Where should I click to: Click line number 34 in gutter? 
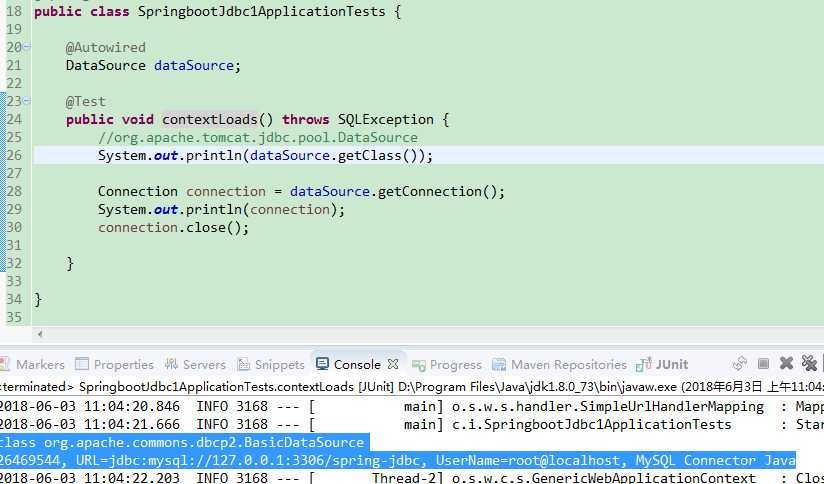tap(14, 299)
